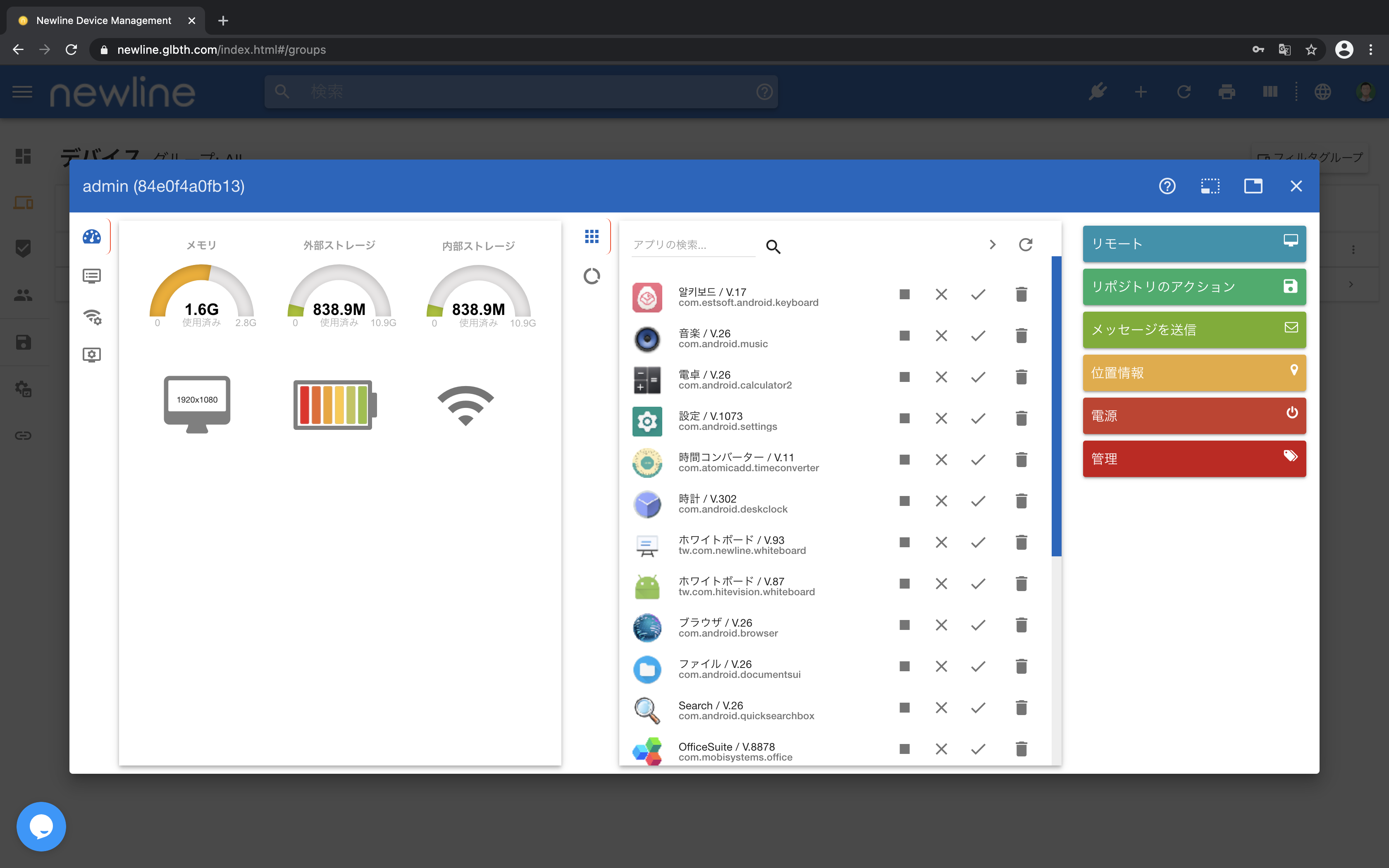Open the Wi-Fi settings tab icon

[92, 316]
